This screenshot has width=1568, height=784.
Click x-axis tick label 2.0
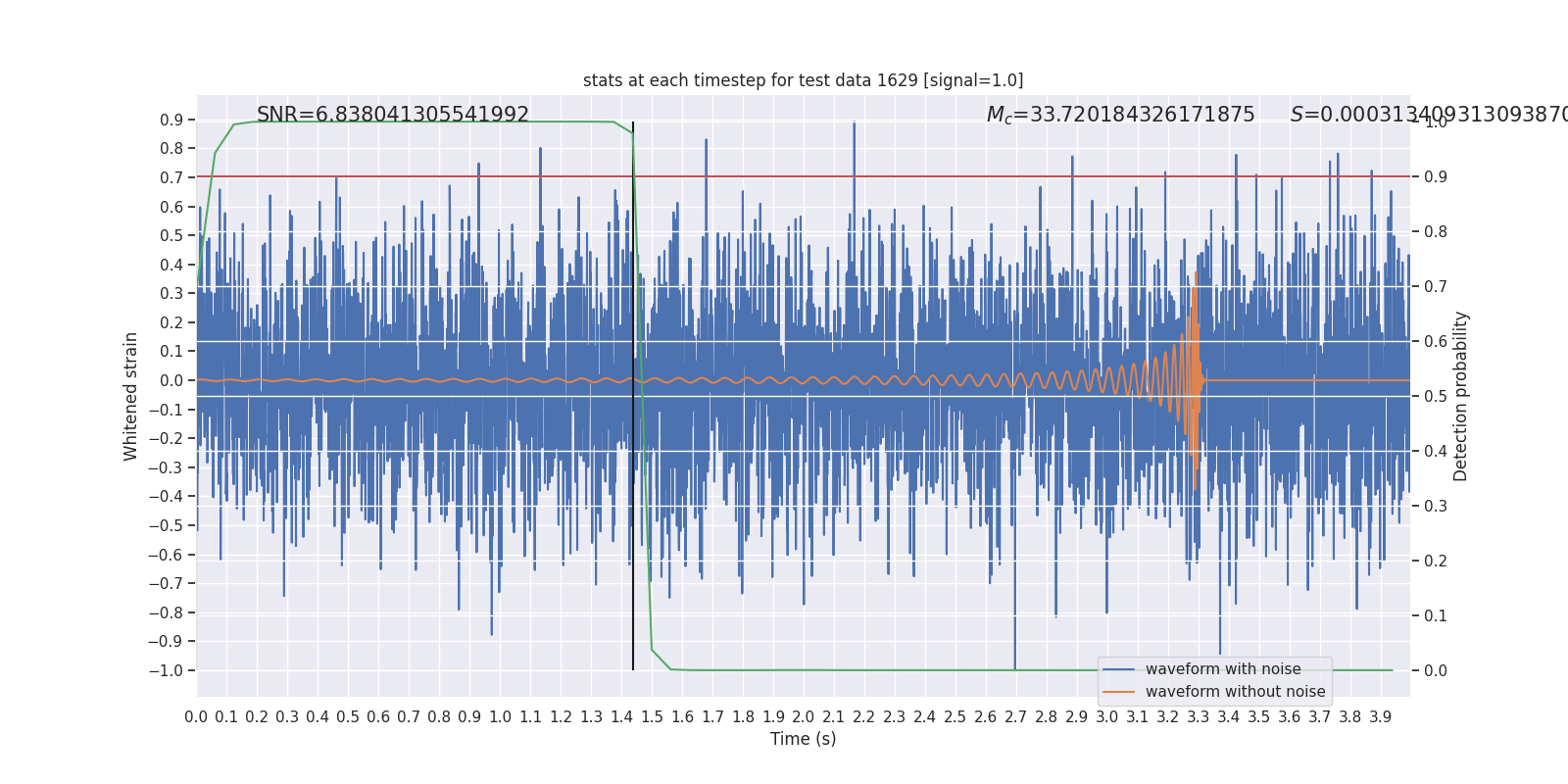[804, 717]
